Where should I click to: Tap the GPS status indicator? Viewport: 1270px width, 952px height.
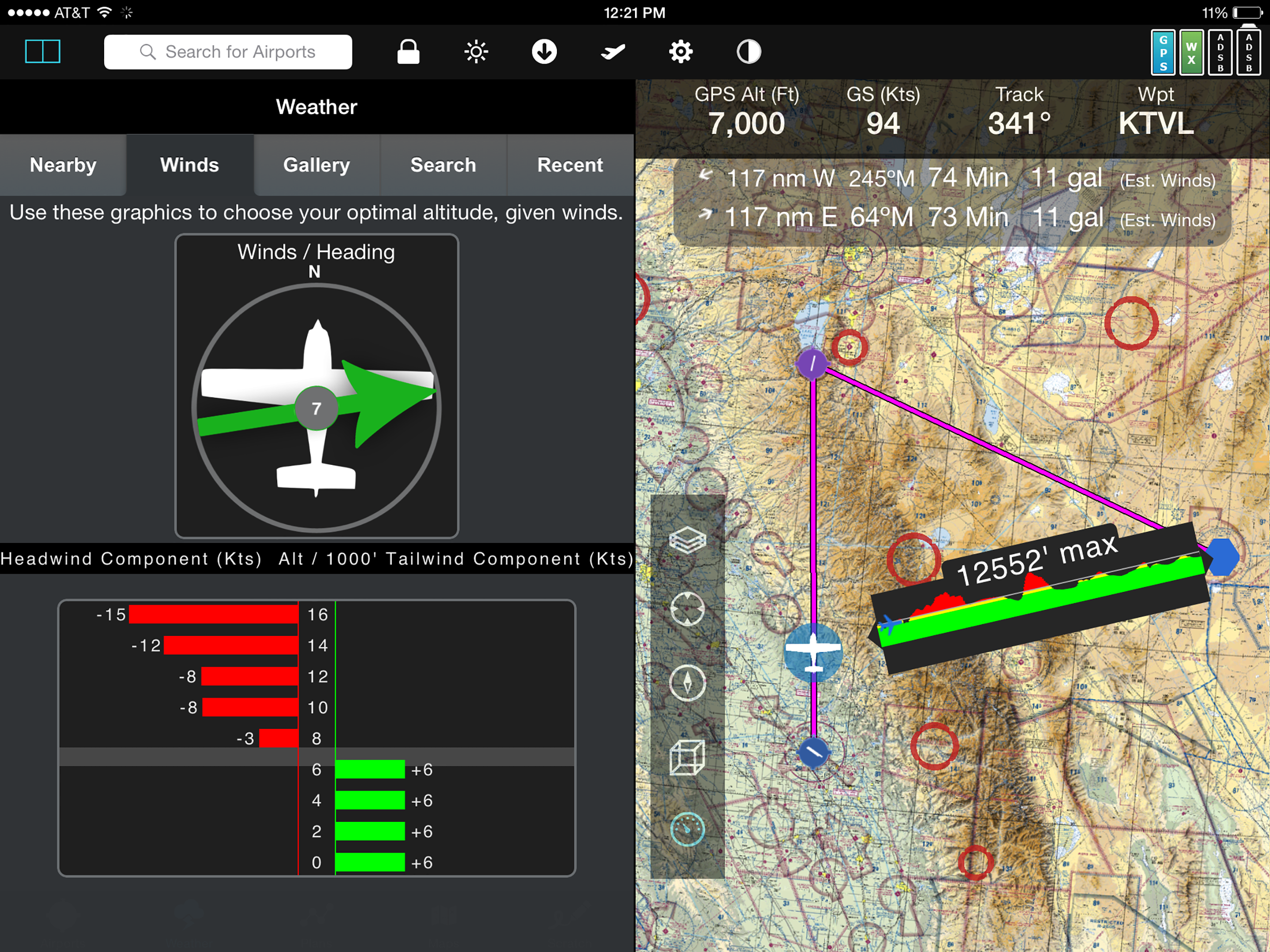pos(1163,52)
